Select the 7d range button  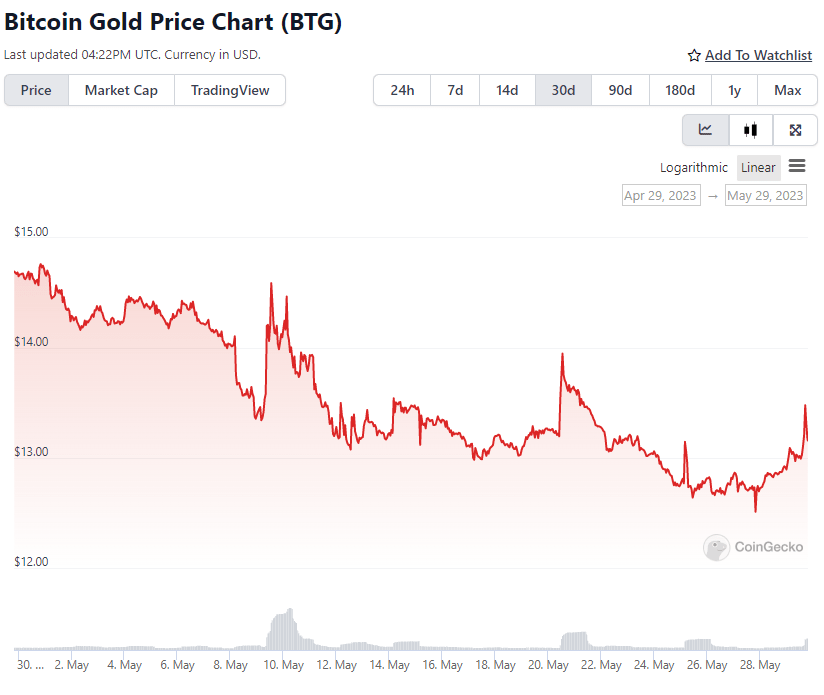(x=455, y=90)
